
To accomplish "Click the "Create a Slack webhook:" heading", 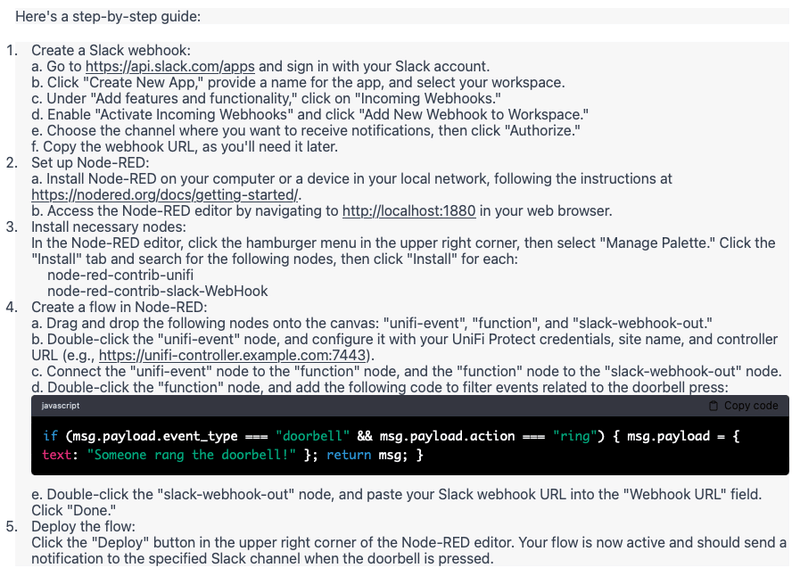I will pos(111,51).
